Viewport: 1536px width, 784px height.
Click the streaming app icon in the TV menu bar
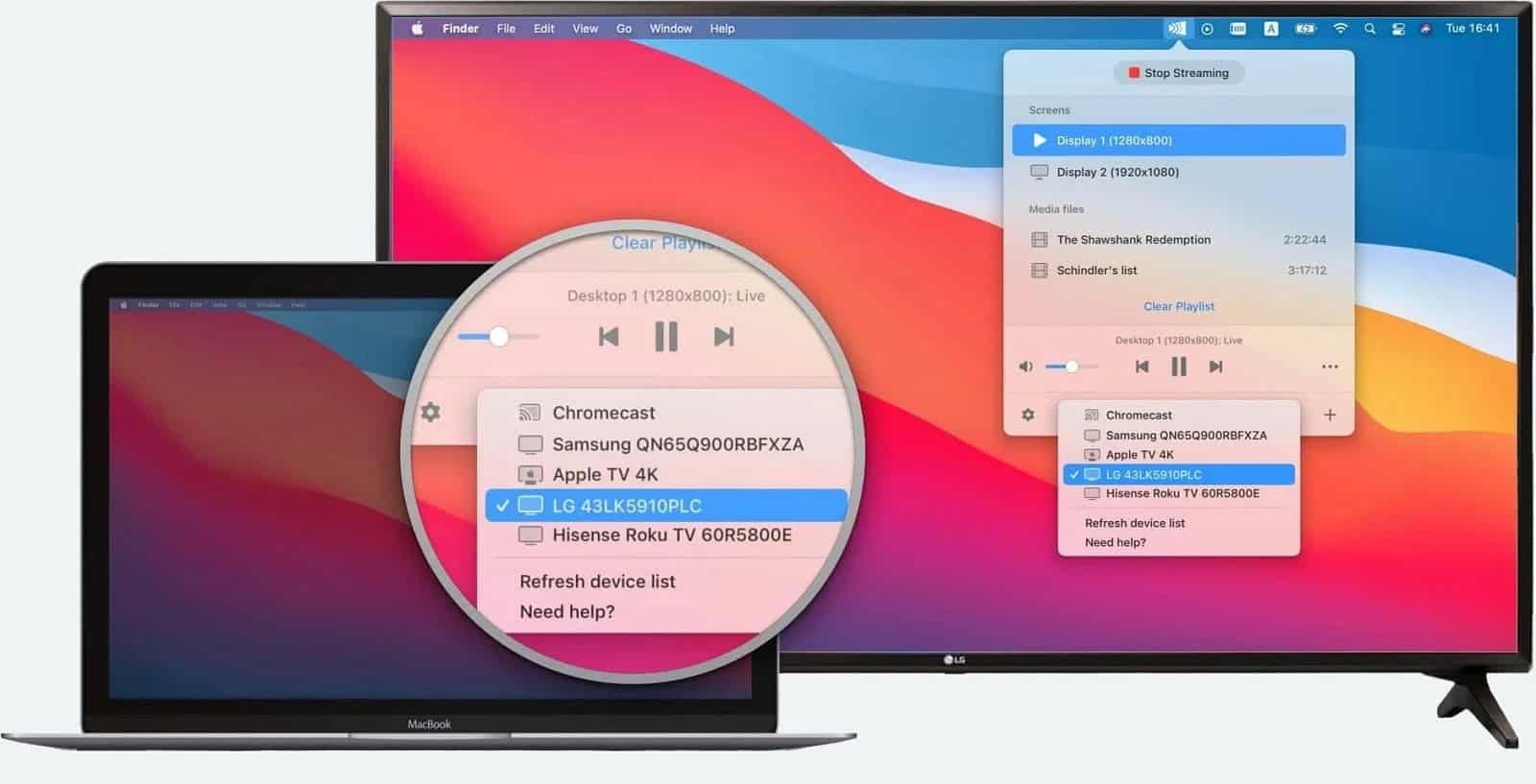tap(1176, 29)
